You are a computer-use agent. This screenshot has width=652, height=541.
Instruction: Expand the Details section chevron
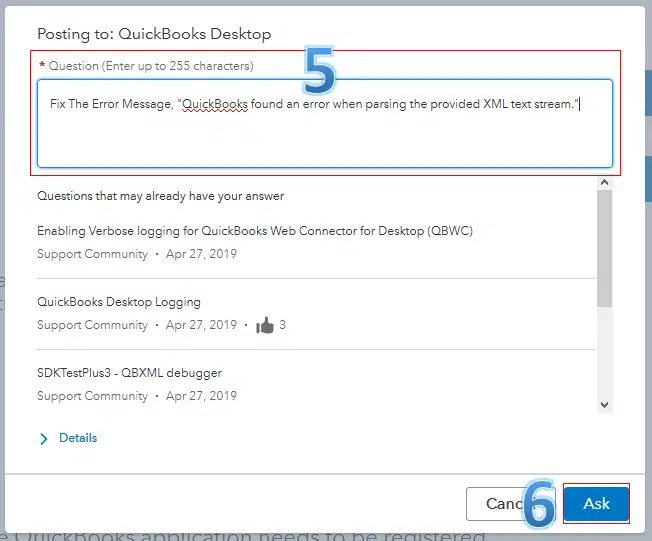pyautogui.click(x=44, y=438)
